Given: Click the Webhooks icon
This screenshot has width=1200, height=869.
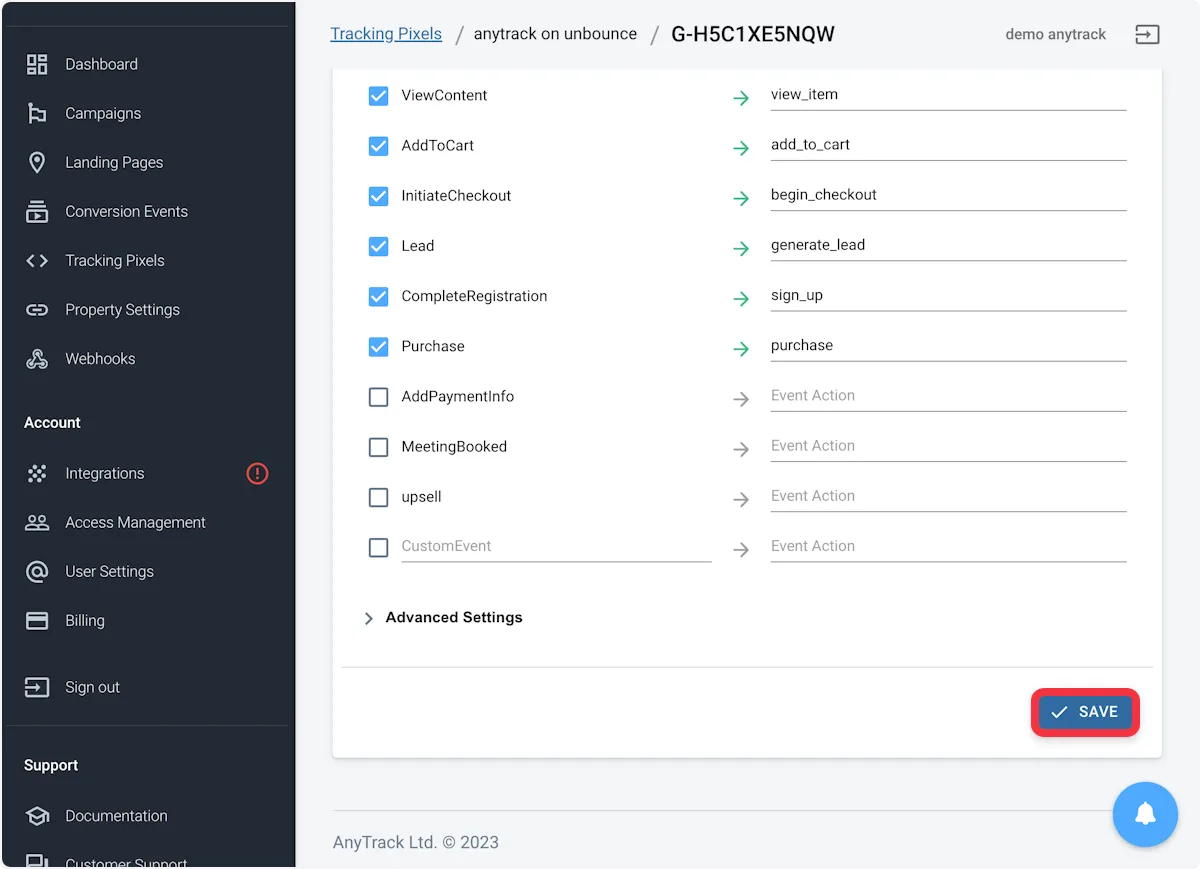Looking at the screenshot, I should coord(37,359).
